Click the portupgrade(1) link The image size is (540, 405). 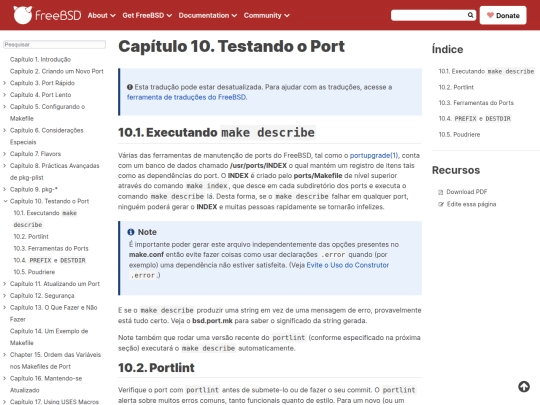374,155
